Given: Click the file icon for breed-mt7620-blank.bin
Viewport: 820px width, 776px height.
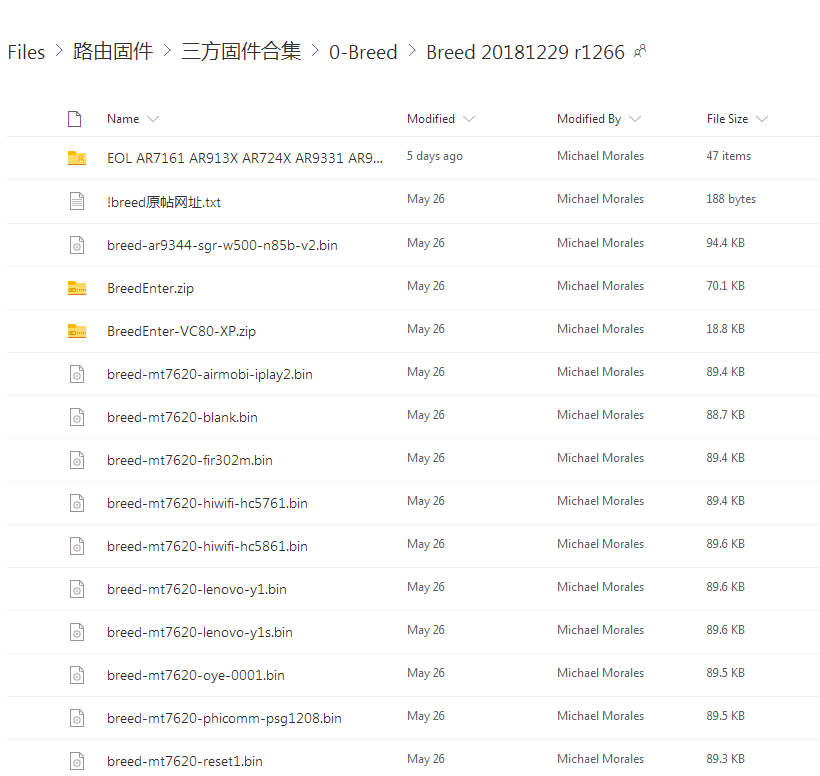Looking at the screenshot, I should 77,417.
